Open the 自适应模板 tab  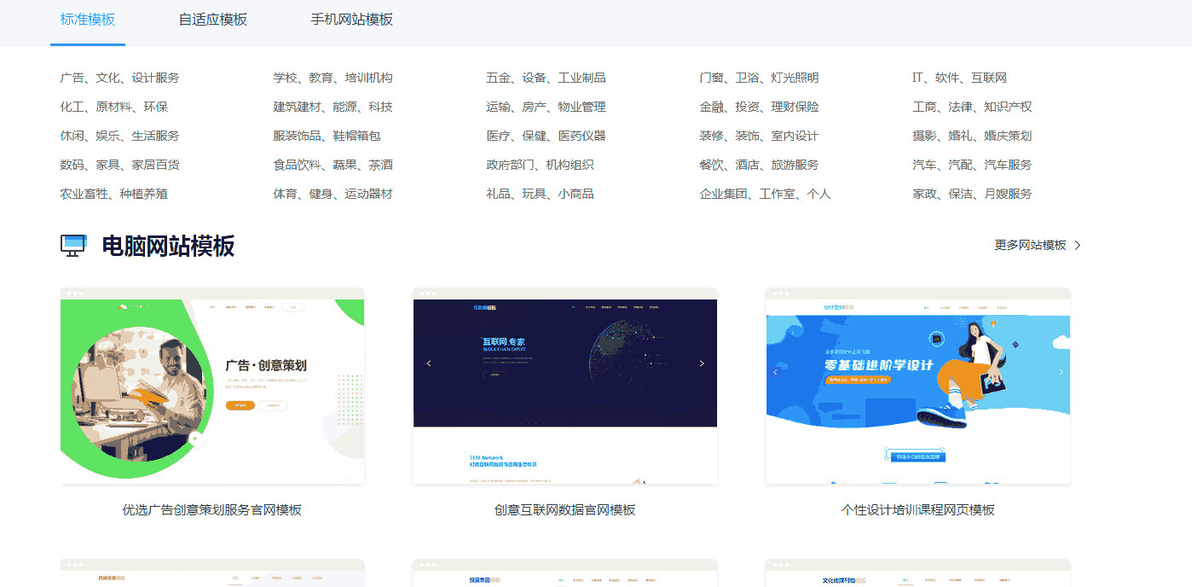(213, 20)
